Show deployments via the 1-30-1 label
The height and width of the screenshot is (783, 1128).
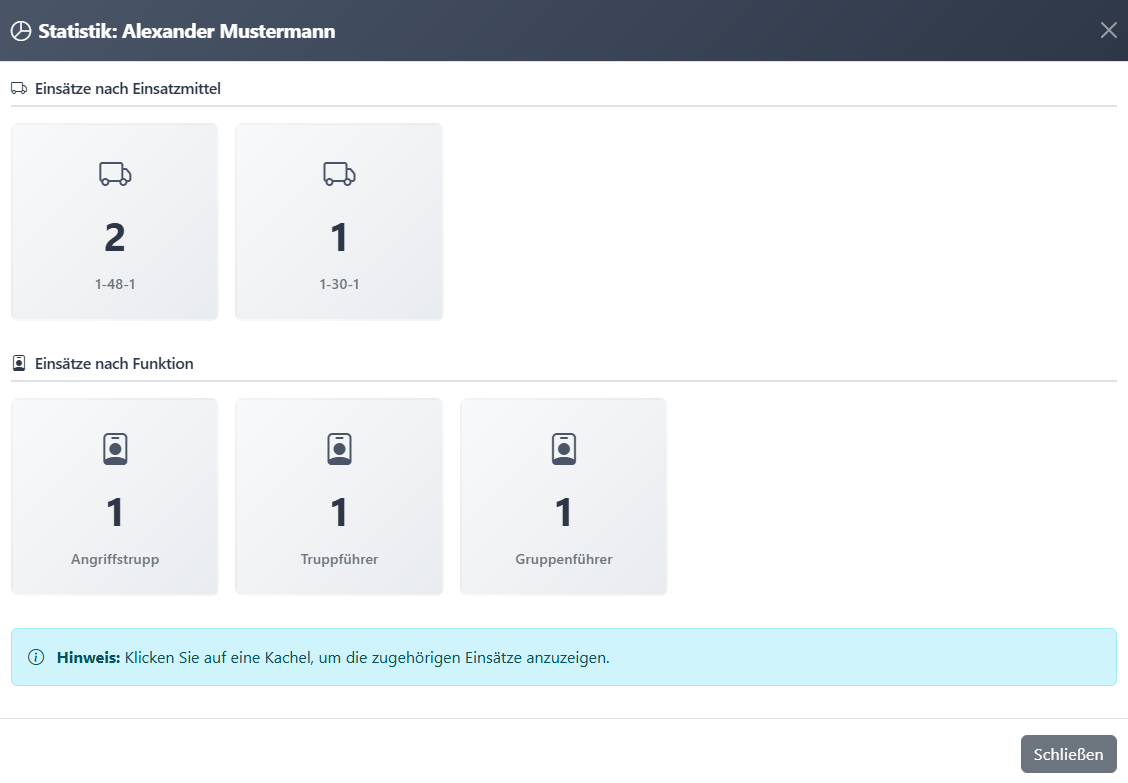coord(339,284)
